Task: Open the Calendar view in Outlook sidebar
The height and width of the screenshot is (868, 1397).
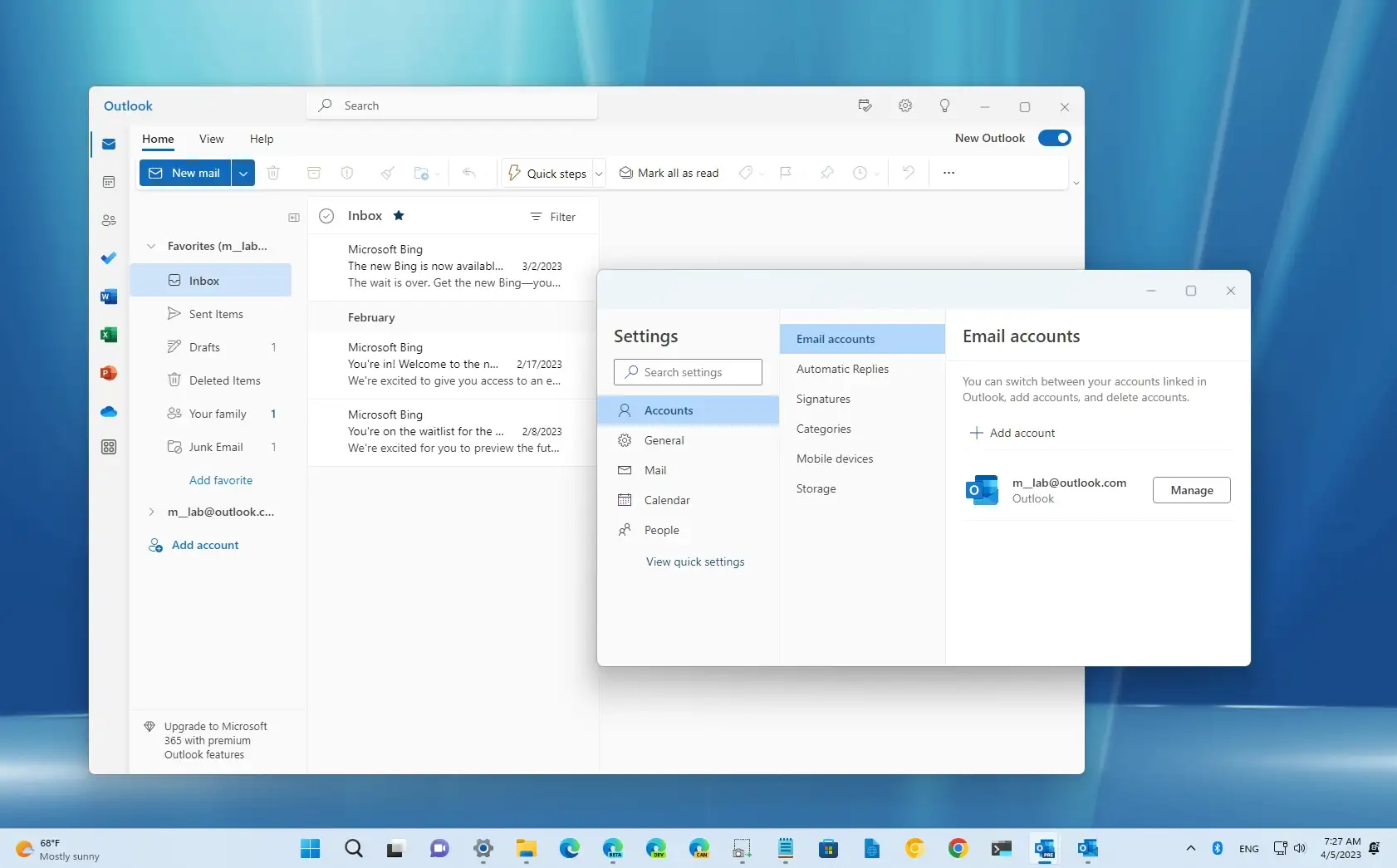Action: 109,182
